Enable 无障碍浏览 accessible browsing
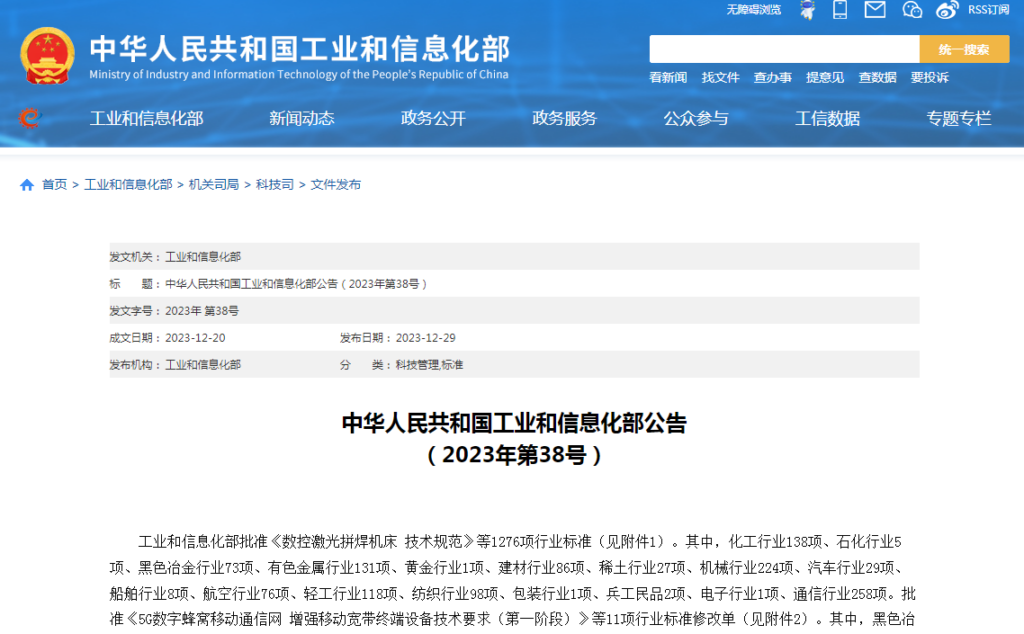This screenshot has height=634, width=1024. pyautogui.click(x=755, y=11)
